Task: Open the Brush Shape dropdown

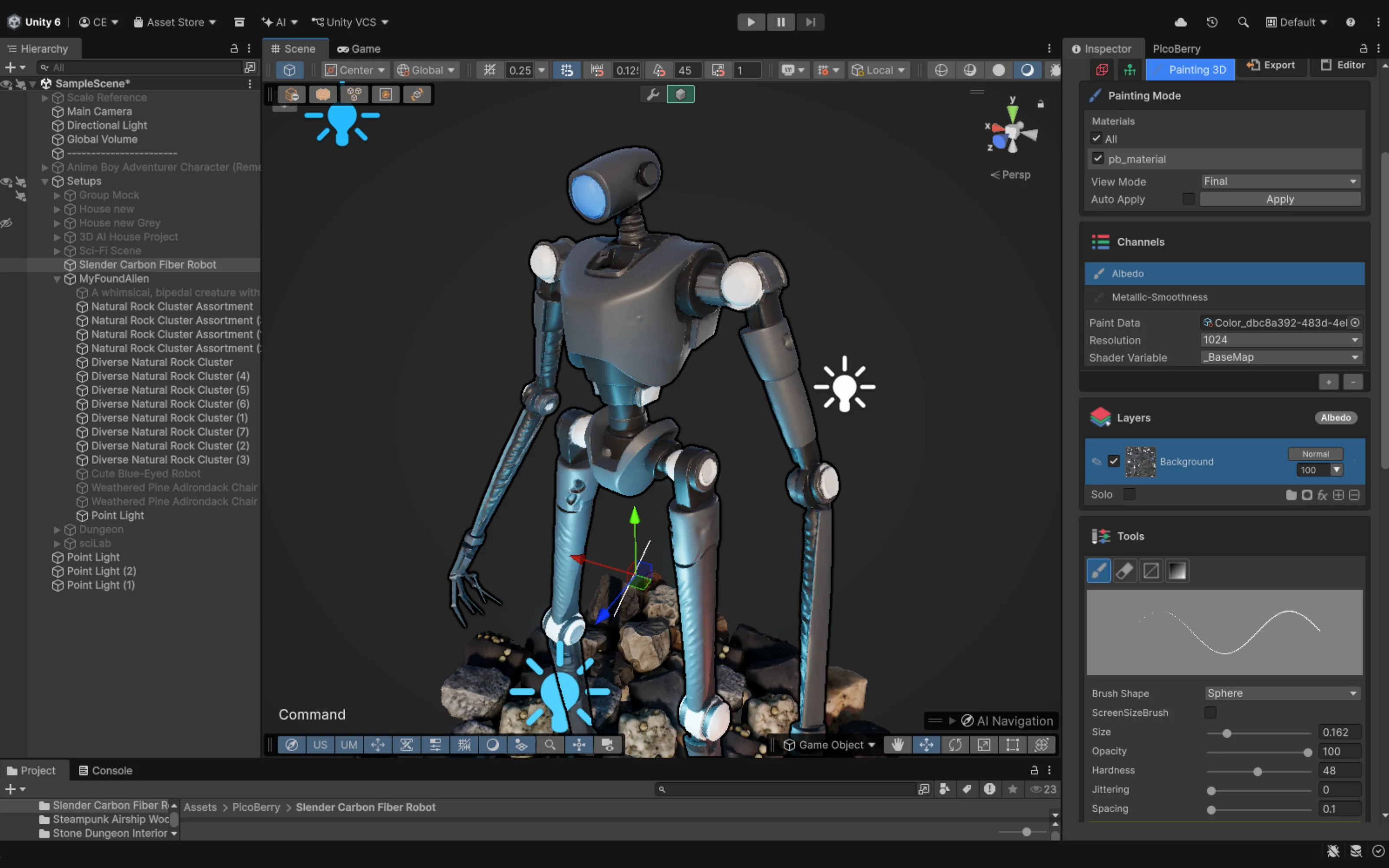Action: tap(1282, 693)
